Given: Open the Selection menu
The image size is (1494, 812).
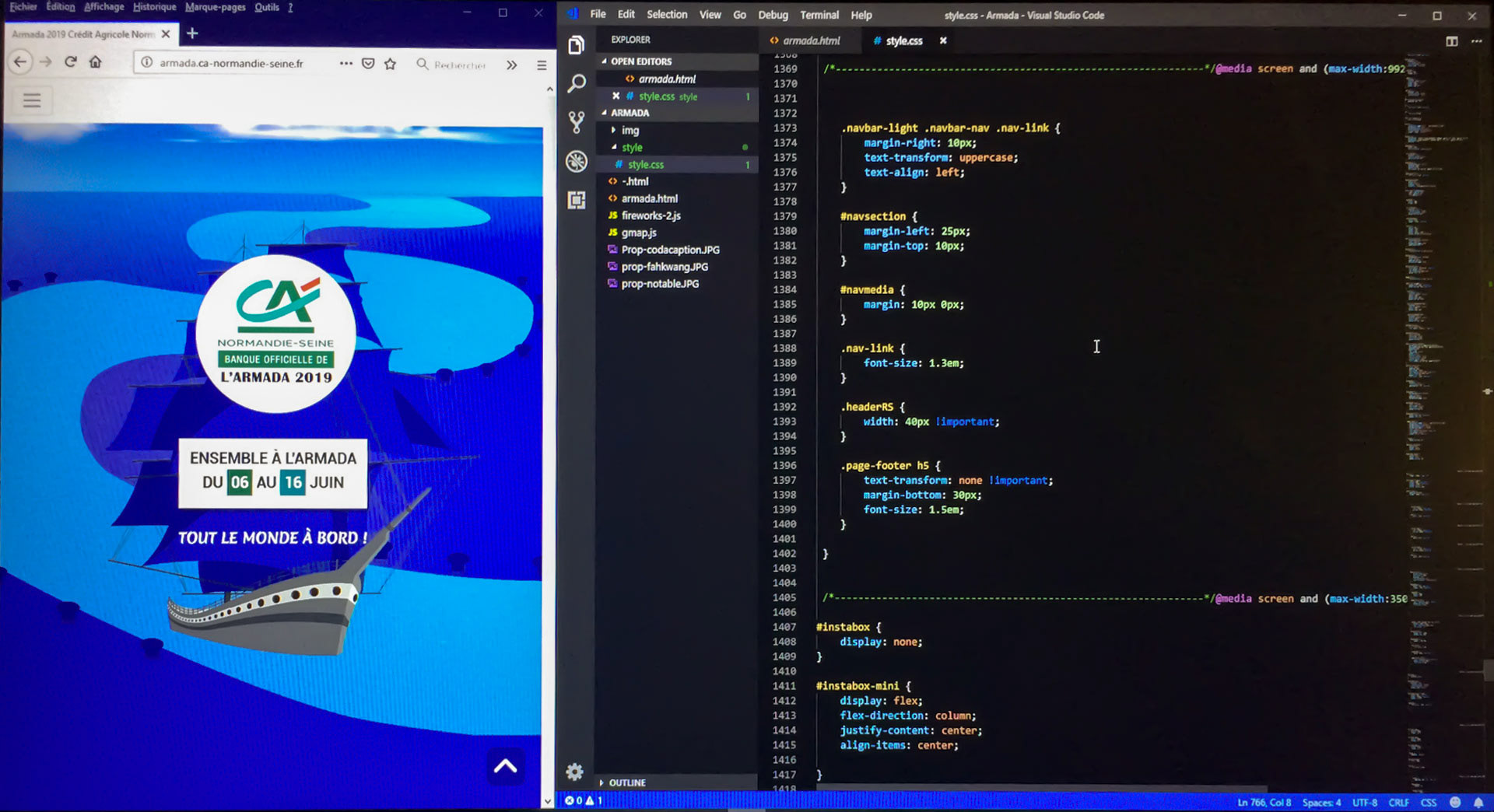Looking at the screenshot, I should (x=667, y=15).
